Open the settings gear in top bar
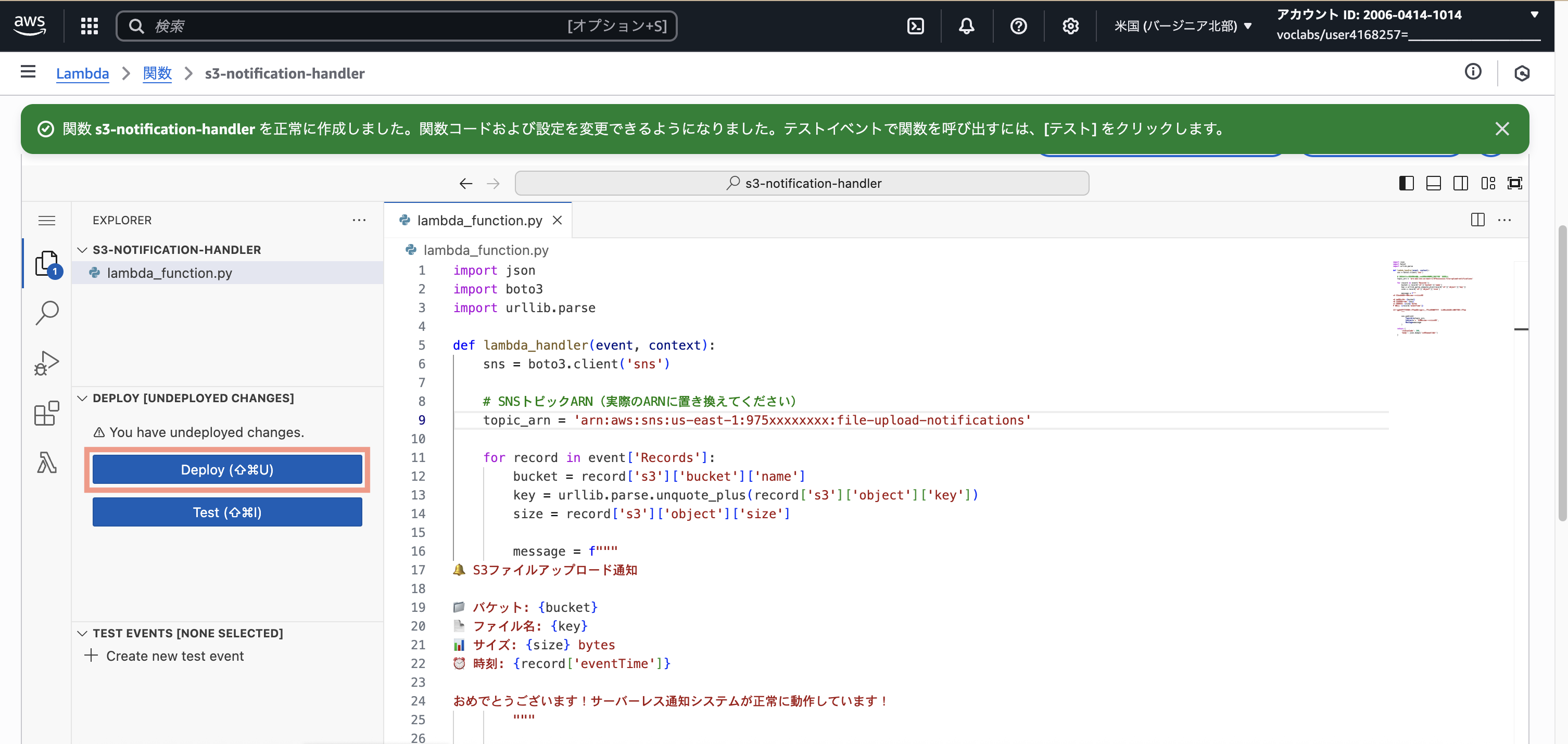 [1070, 25]
